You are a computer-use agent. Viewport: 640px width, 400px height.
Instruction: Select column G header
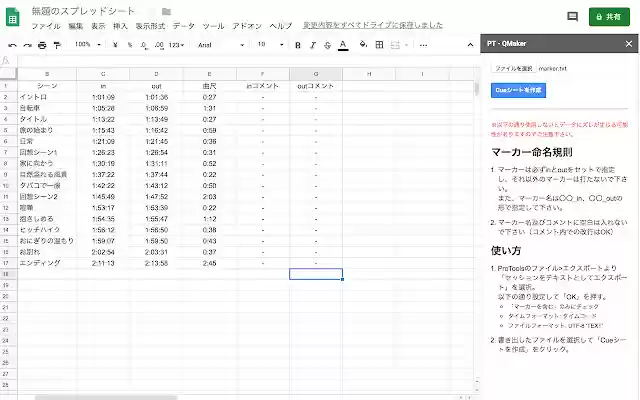pyautogui.click(x=316, y=74)
